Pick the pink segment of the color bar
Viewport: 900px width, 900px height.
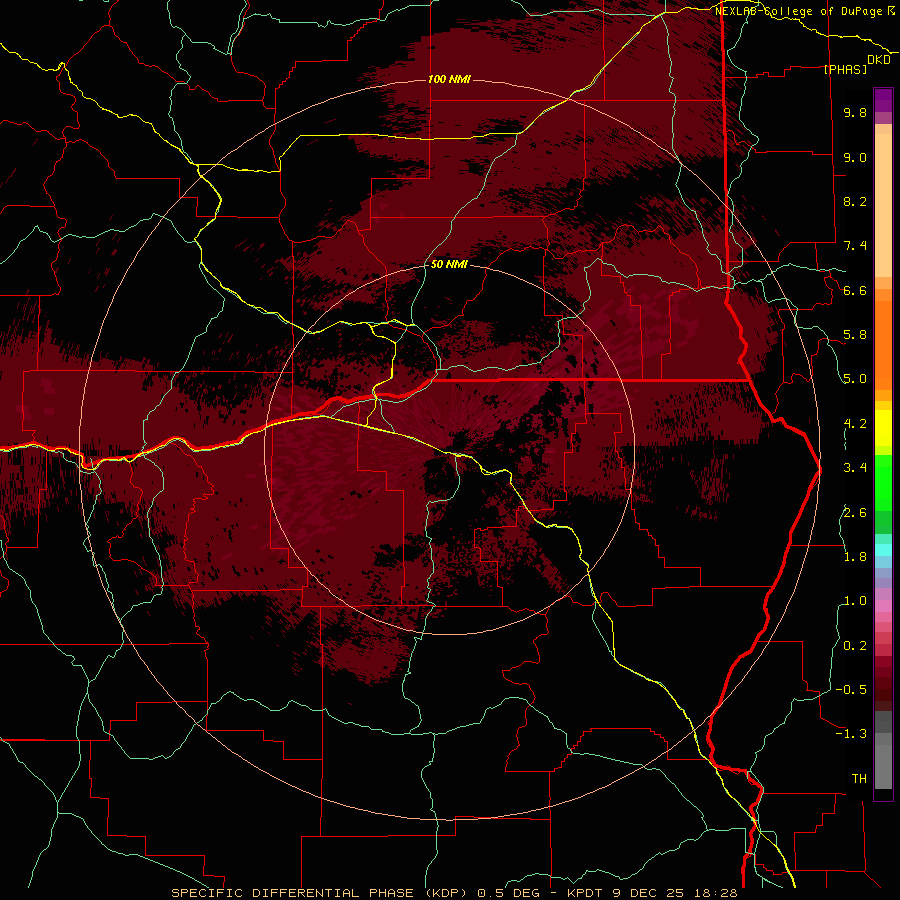tap(883, 606)
